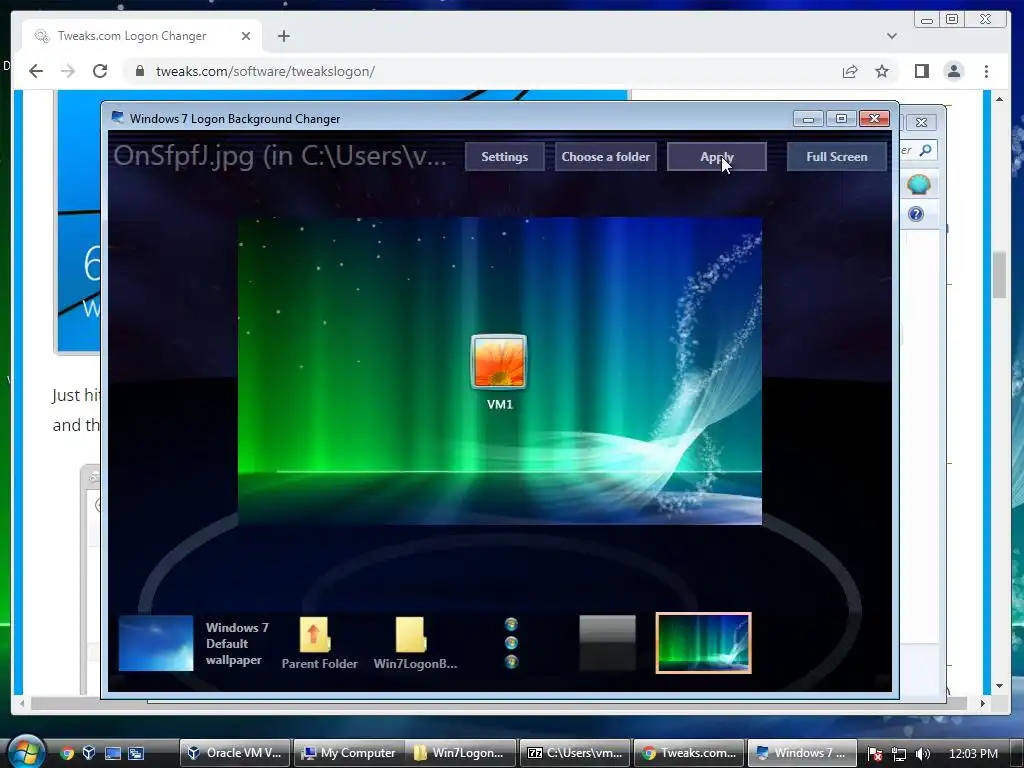Viewport: 1024px width, 768px height.
Task: Click the 12:03 PM system clock
Action: 973,754
